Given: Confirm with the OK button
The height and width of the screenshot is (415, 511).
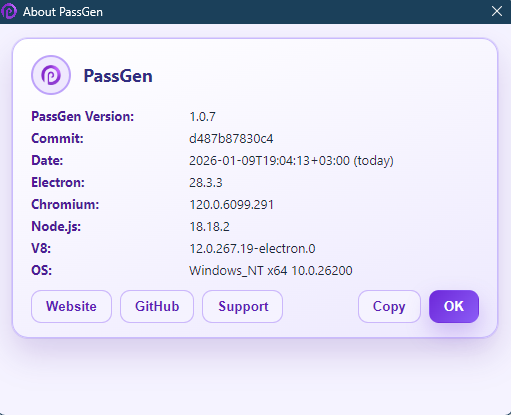Looking at the screenshot, I should point(454,306).
